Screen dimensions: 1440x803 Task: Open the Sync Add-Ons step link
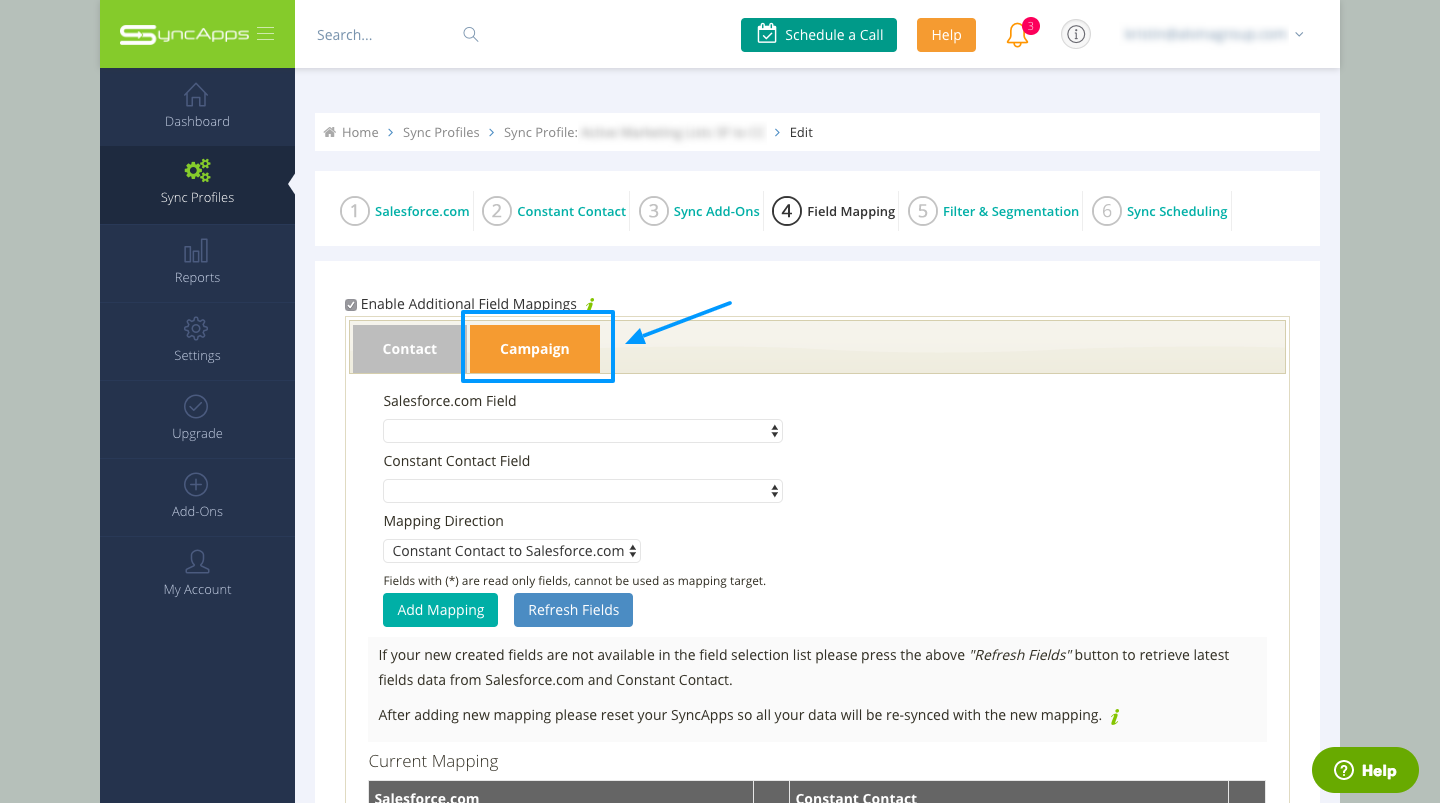717,211
